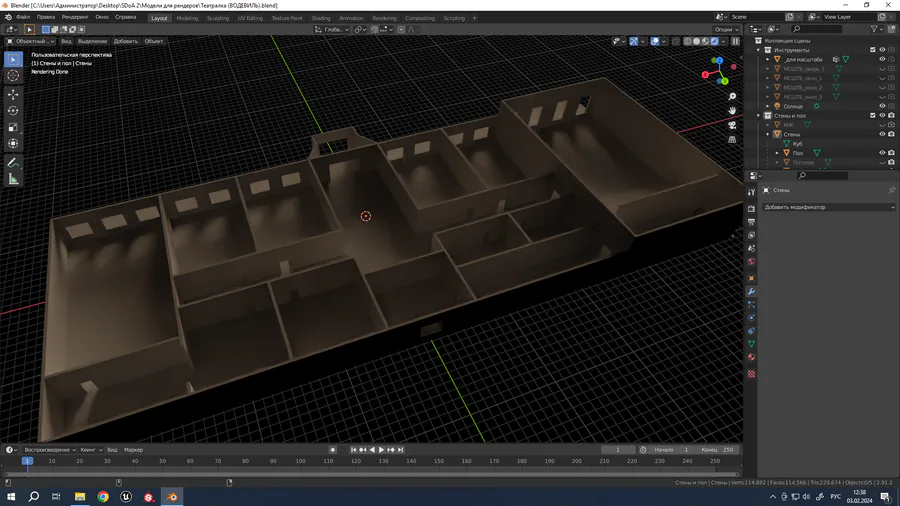Open the Объектный mode dropdown

pos(30,41)
